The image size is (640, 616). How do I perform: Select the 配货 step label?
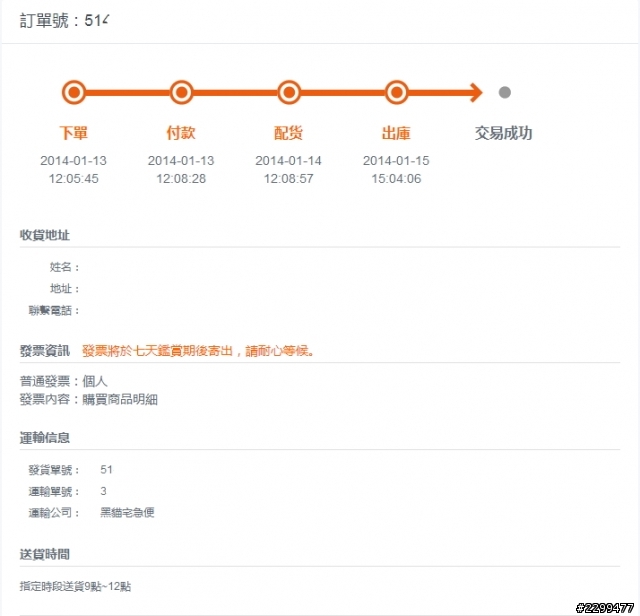pyautogui.click(x=289, y=133)
